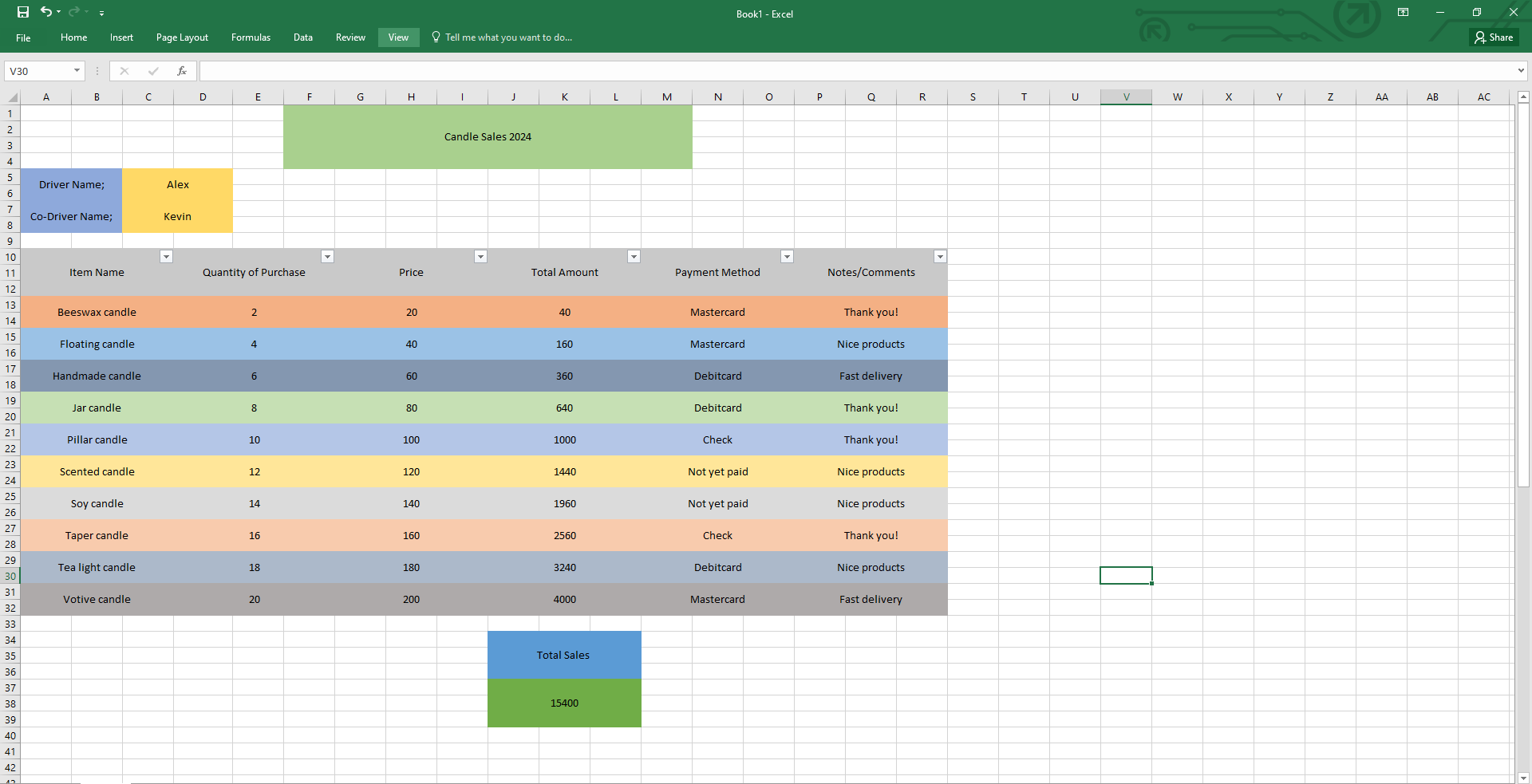The image size is (1532, 784).
Task: Open Ribbon Display Options icon
Action: tap(1403, 12)
